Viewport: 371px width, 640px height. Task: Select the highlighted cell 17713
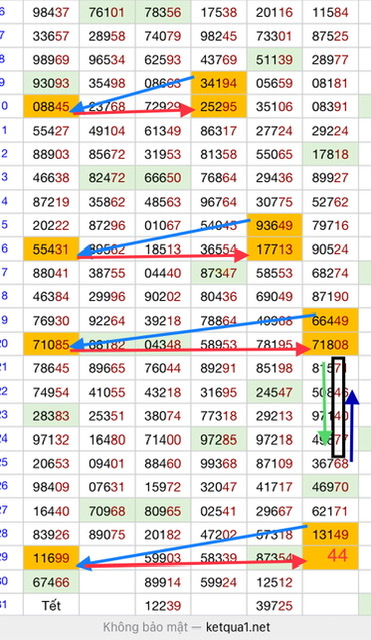(275, 249)
